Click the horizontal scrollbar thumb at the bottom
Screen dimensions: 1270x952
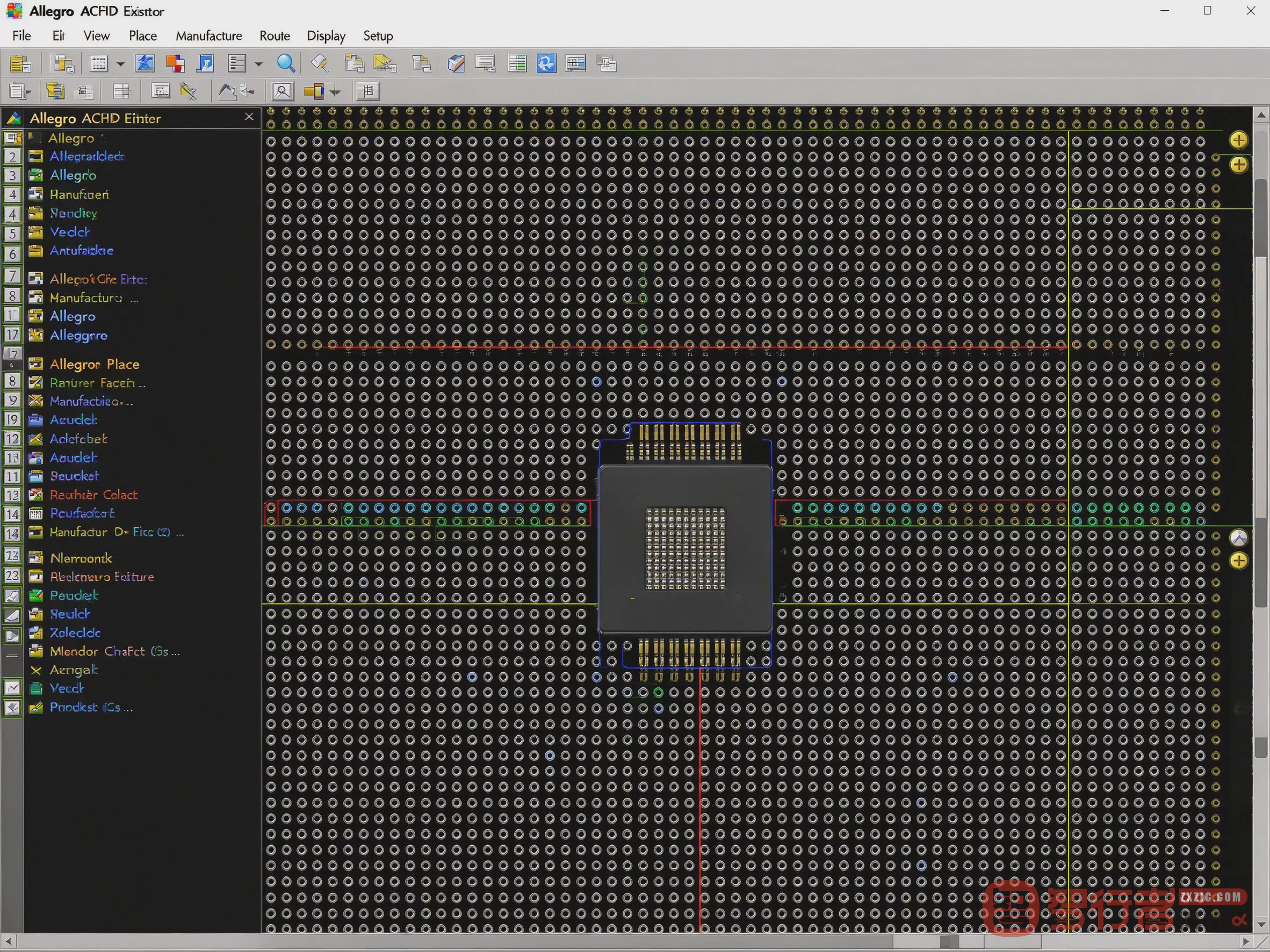(x=950, y=941)
